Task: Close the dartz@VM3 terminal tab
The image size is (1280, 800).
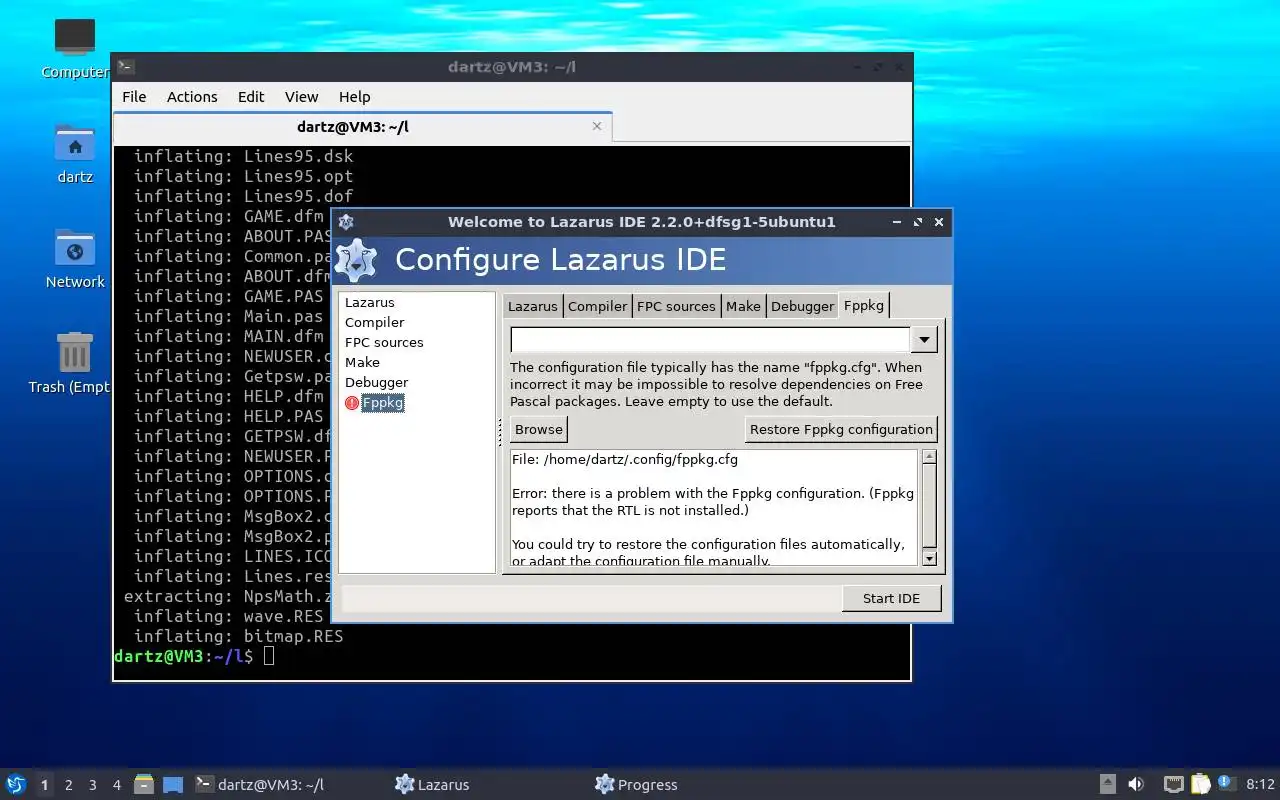Action: 597,126
